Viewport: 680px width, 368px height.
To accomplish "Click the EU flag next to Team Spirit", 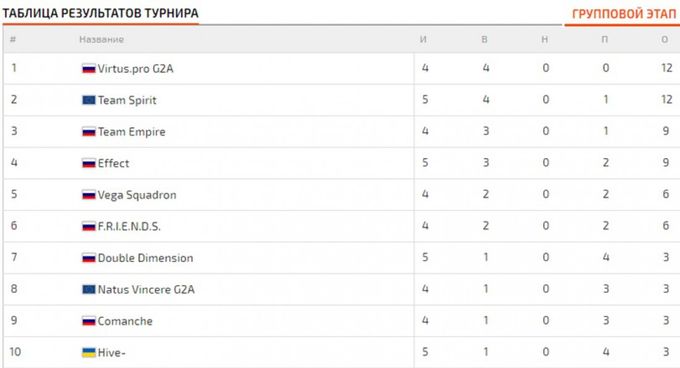I will coord(88,100).
